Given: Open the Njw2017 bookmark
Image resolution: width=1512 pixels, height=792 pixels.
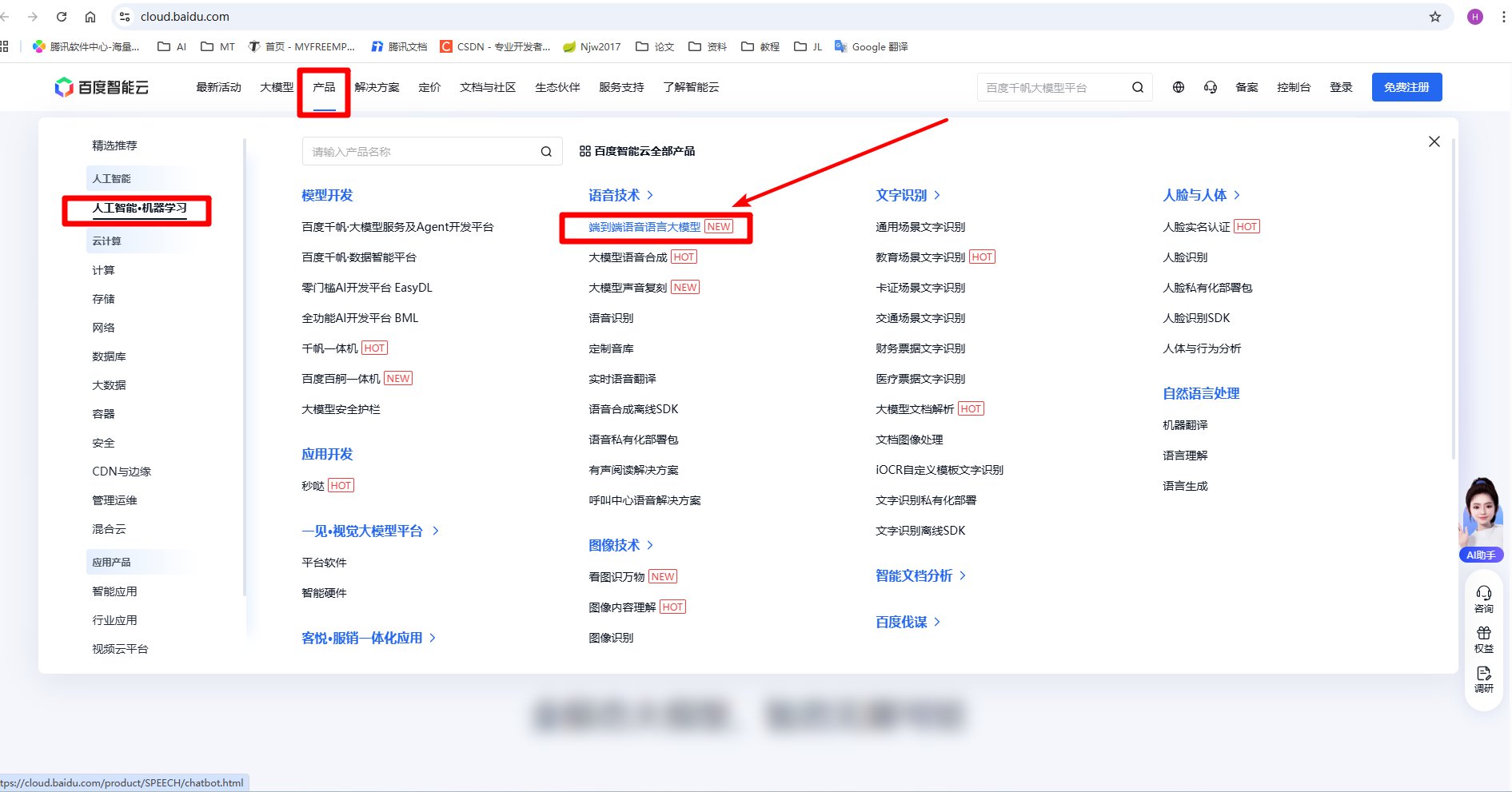Looking at the screenshot, I should tap(592, 47).
